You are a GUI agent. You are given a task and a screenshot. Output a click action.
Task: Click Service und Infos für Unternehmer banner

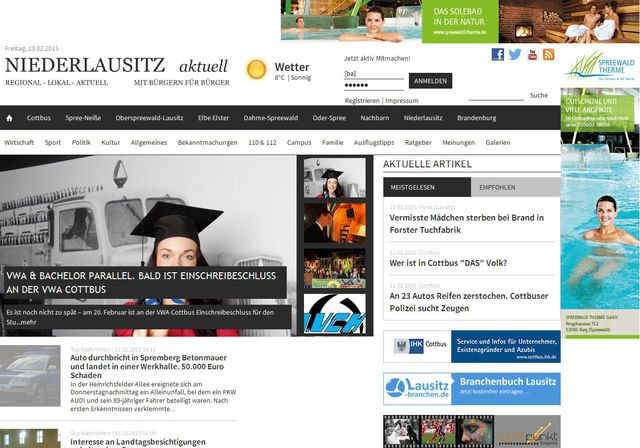[x=506, y=346]
